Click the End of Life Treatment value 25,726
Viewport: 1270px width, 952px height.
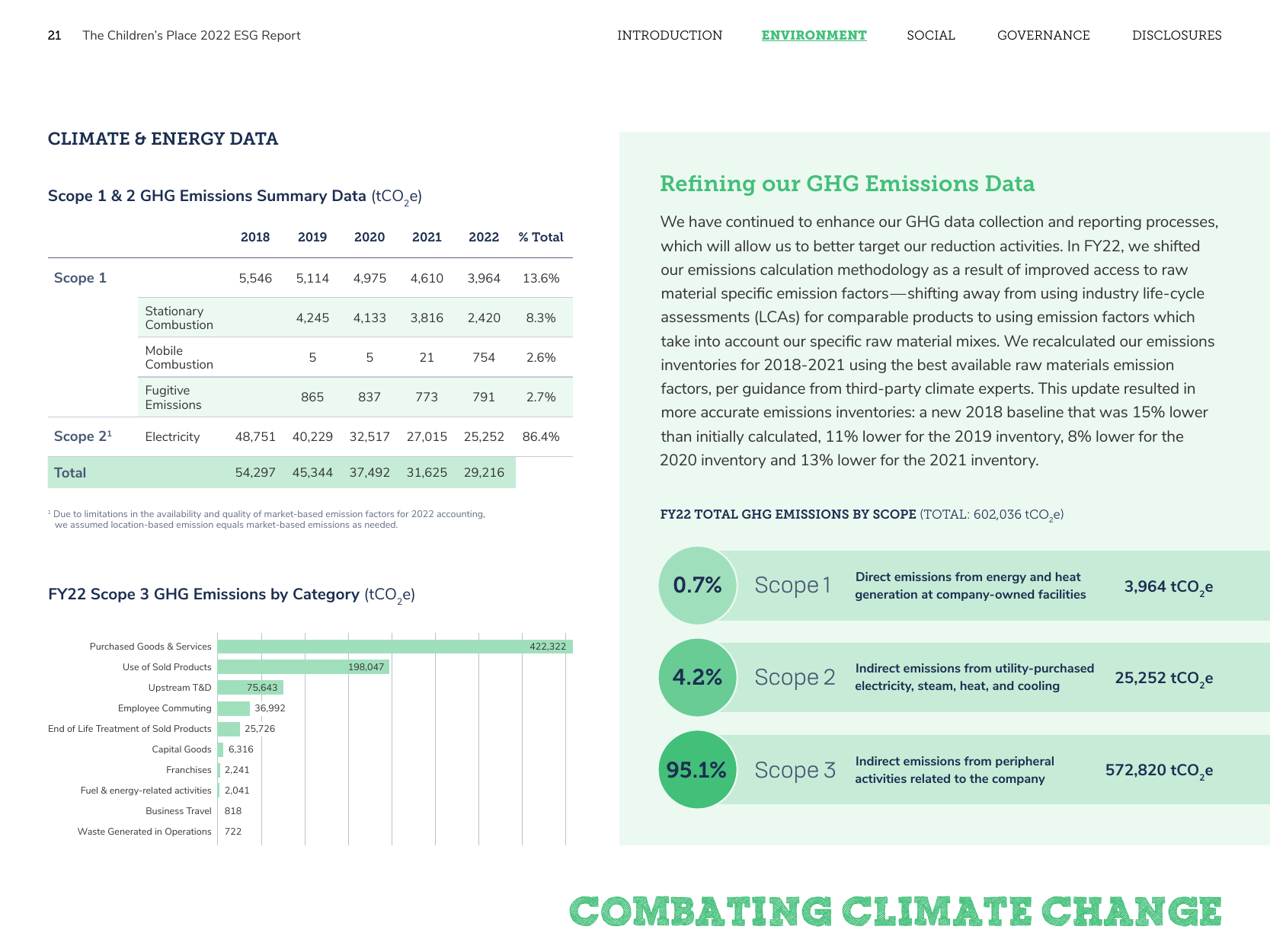pos(260,729)
